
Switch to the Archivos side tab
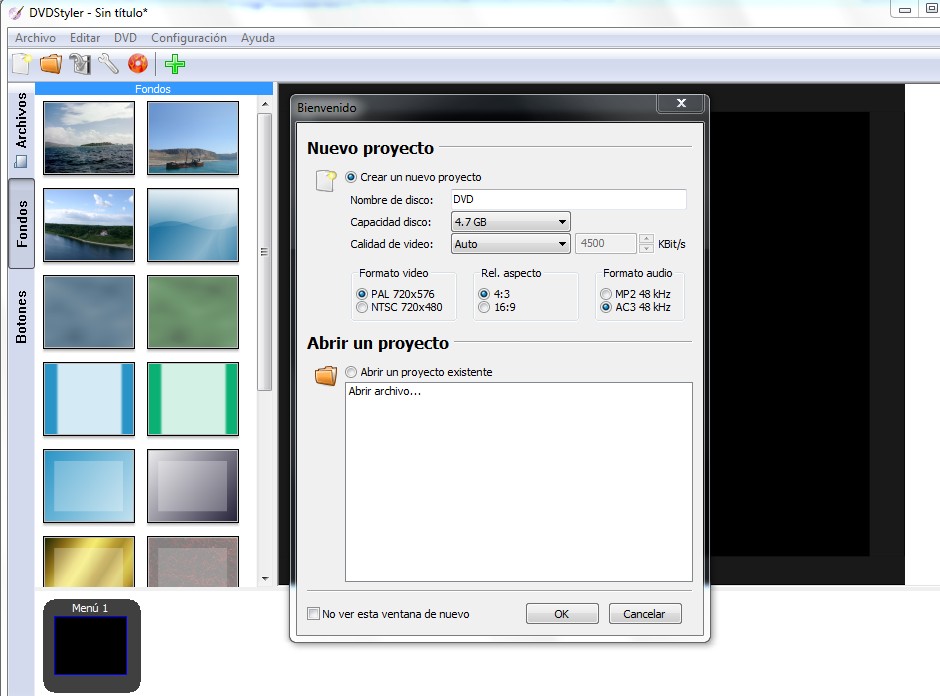[x=22, y=129]
